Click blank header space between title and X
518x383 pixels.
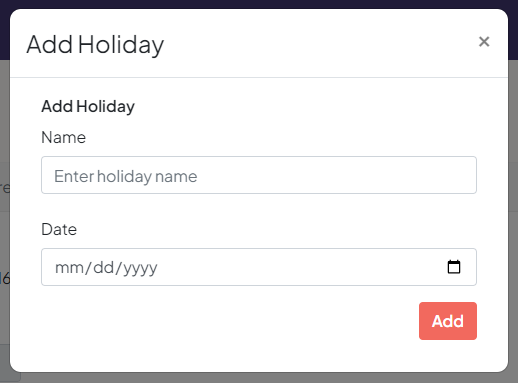320,43
